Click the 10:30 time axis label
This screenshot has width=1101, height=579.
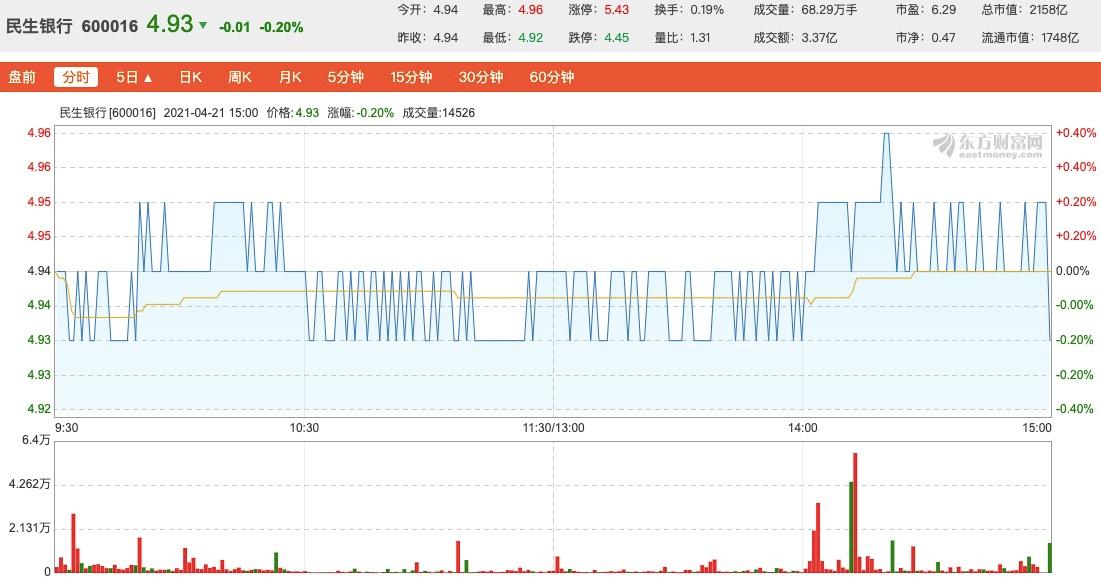click(x=304, y=427)
